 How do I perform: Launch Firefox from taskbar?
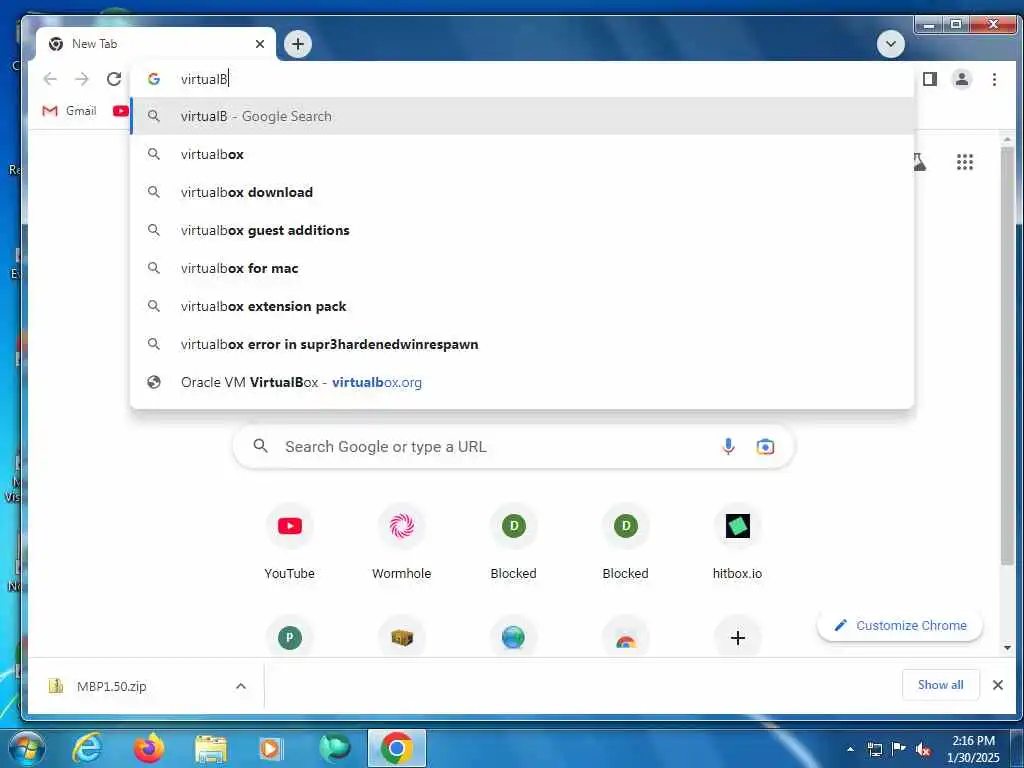click(149, 748)
